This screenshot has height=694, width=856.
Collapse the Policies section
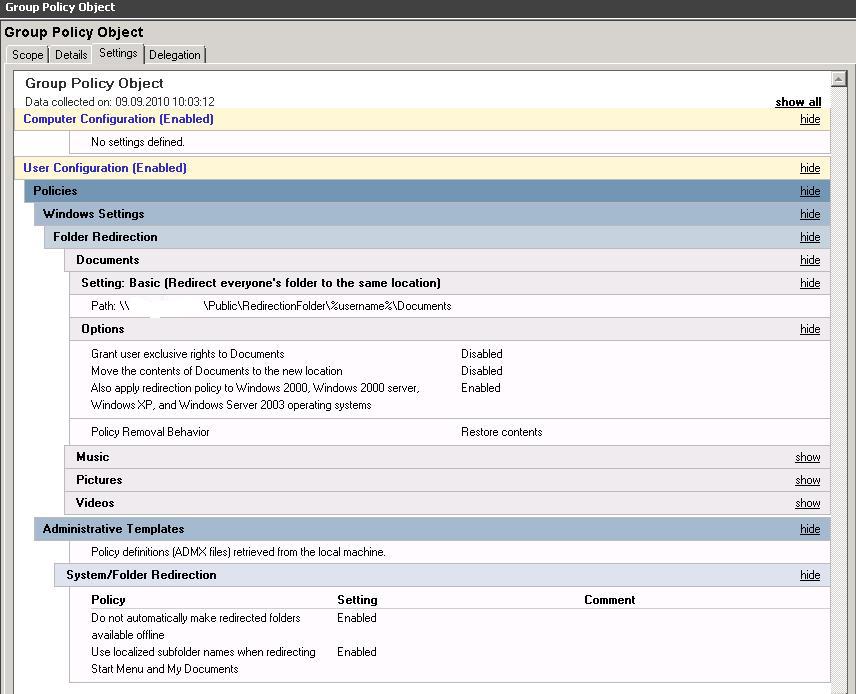pyautogui.click(x=810, y=191)
